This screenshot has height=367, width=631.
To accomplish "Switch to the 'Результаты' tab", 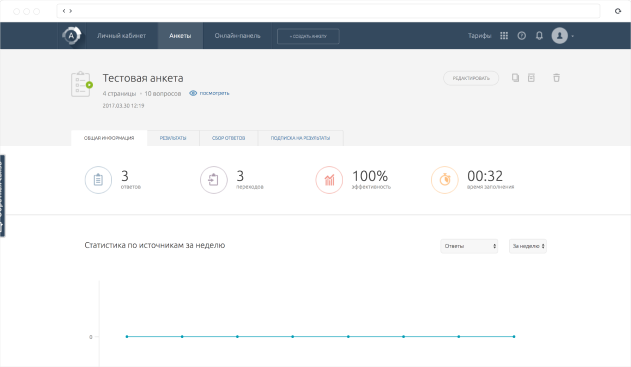I will tap(173, 138).
